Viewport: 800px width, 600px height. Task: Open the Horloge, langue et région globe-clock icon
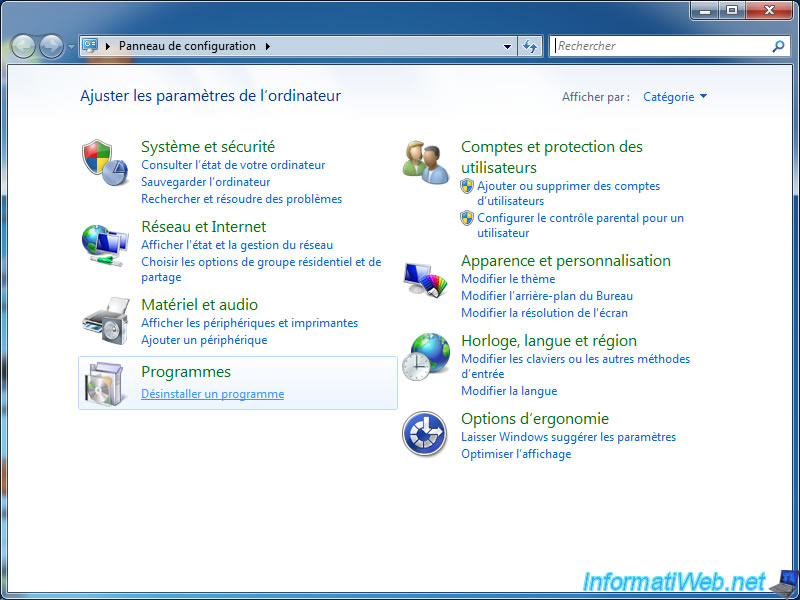[x=426, y=357]
